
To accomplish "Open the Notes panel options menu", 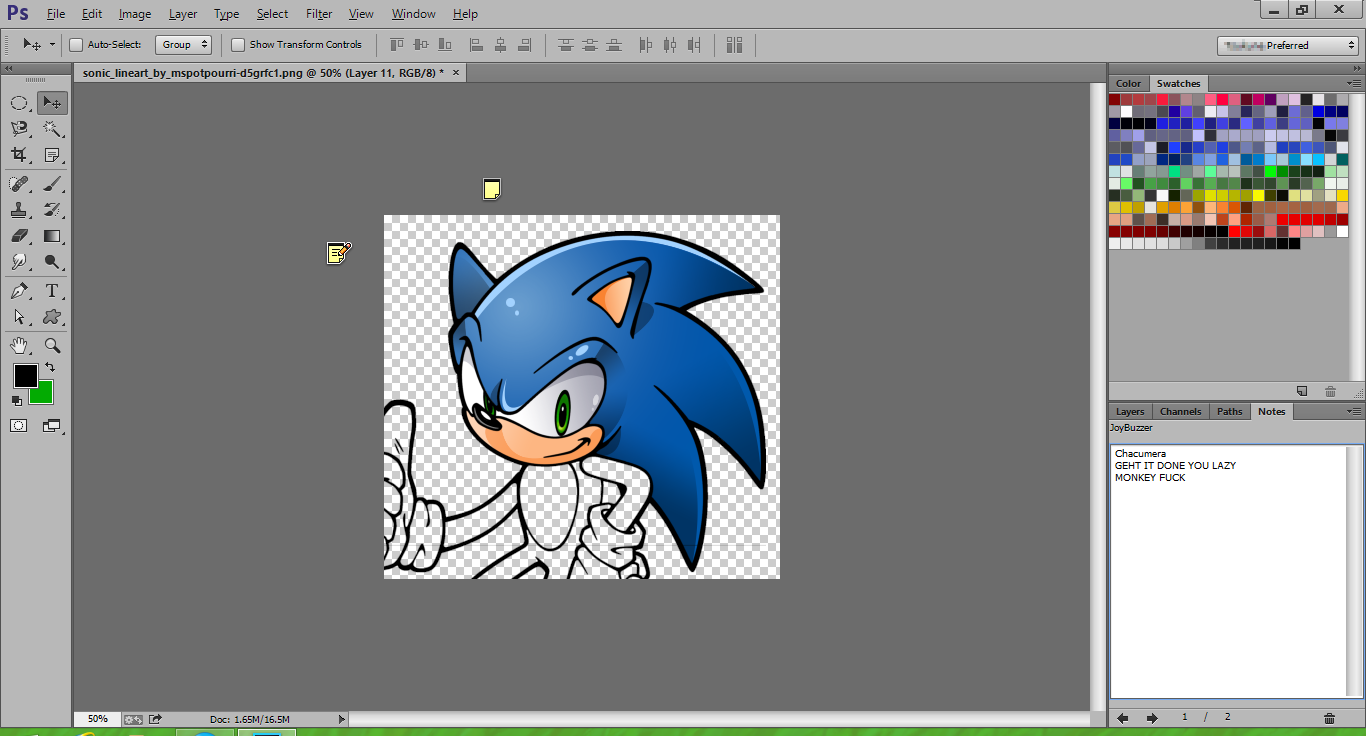I will coord(1354,412).
